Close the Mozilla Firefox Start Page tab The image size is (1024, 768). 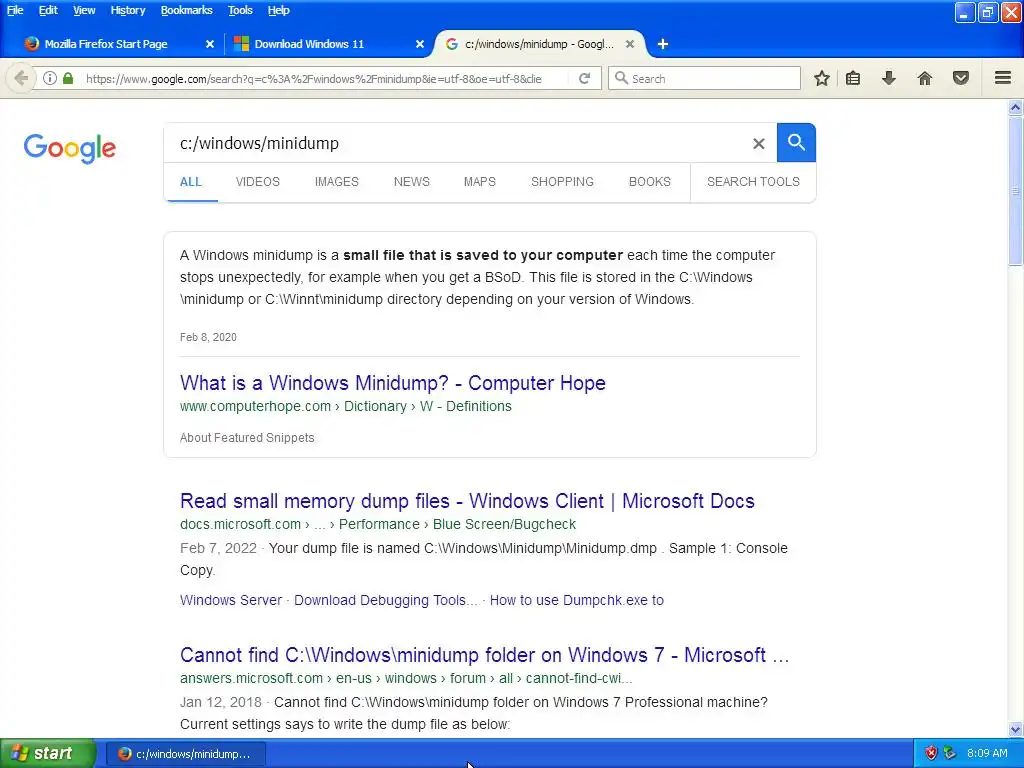pos(210,44)
